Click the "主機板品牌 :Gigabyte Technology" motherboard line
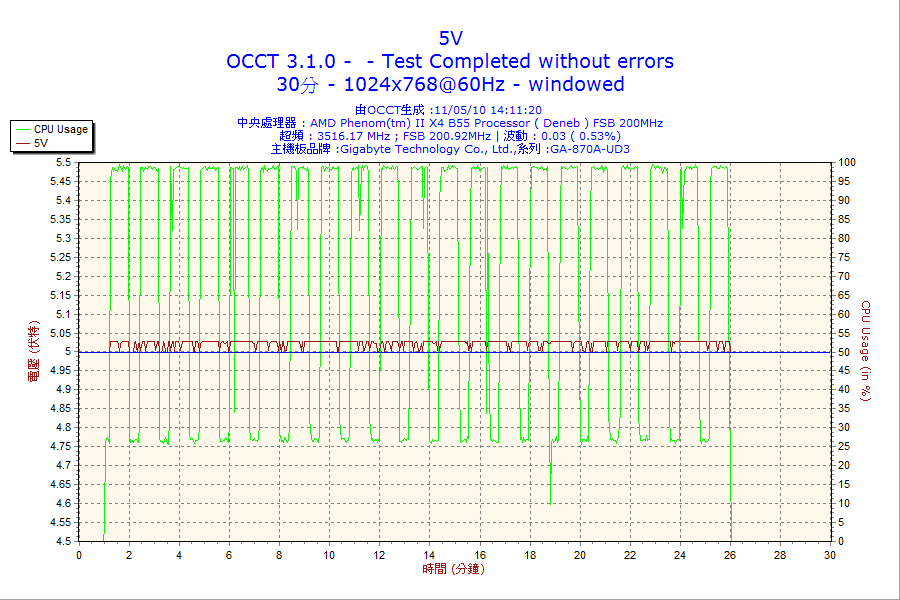Image resolution: width=900 pixels, height=600 pixels. click(x=450, y=149)
